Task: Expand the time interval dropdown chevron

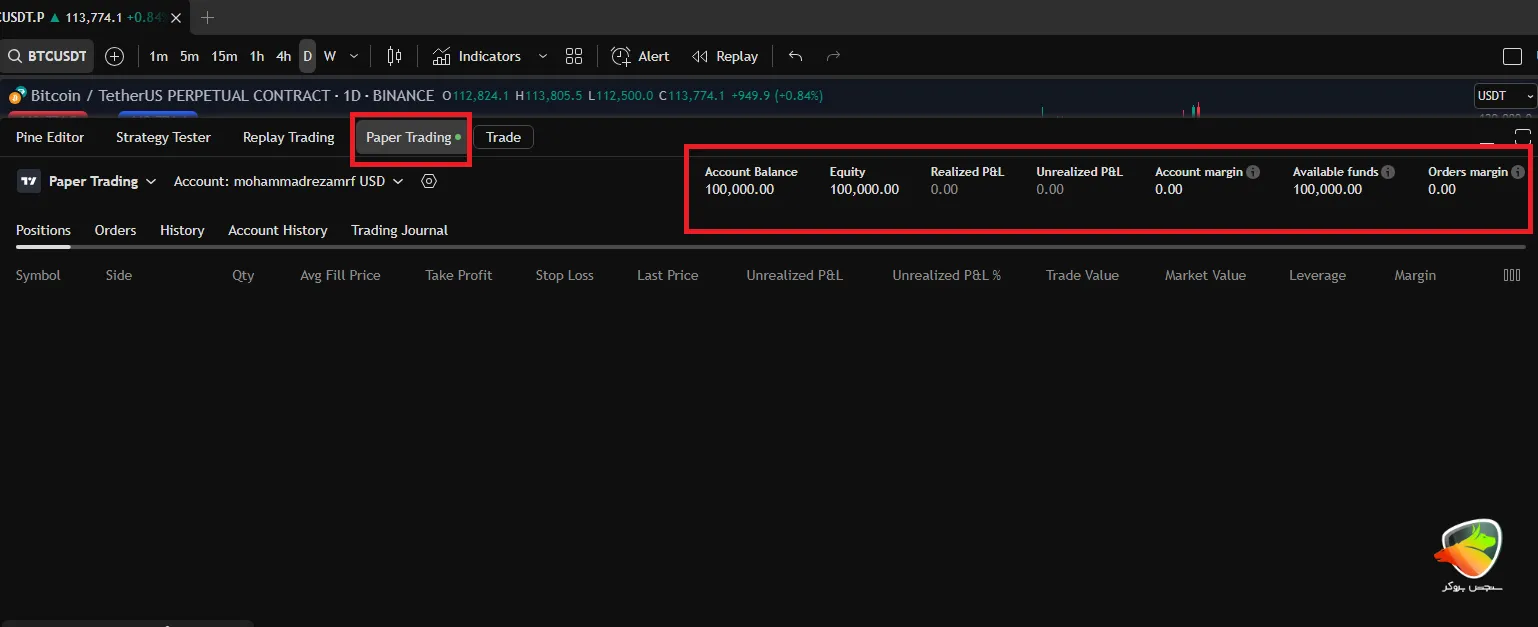Action: coord(354,56)
